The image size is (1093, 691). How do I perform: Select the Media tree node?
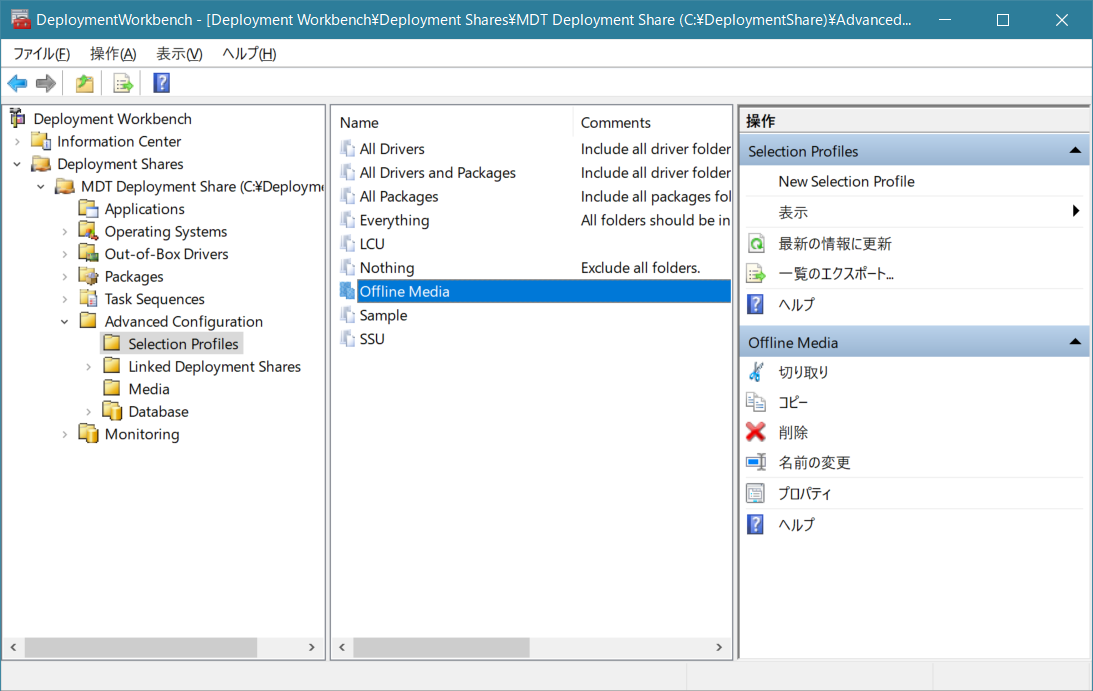[148, 388]
